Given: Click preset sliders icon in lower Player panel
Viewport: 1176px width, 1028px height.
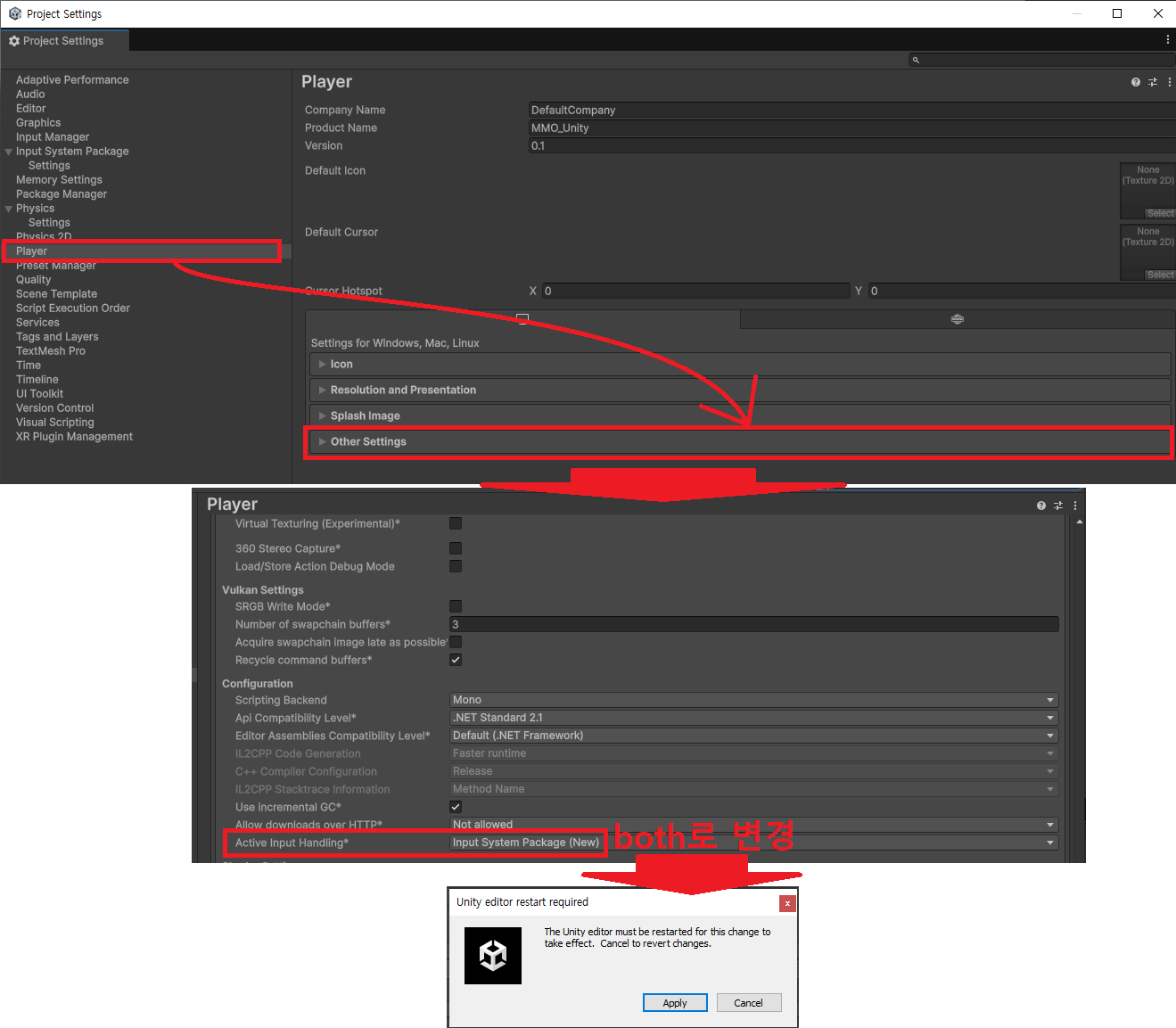Looking at the screenshot, I should [x=1058, y=506].
